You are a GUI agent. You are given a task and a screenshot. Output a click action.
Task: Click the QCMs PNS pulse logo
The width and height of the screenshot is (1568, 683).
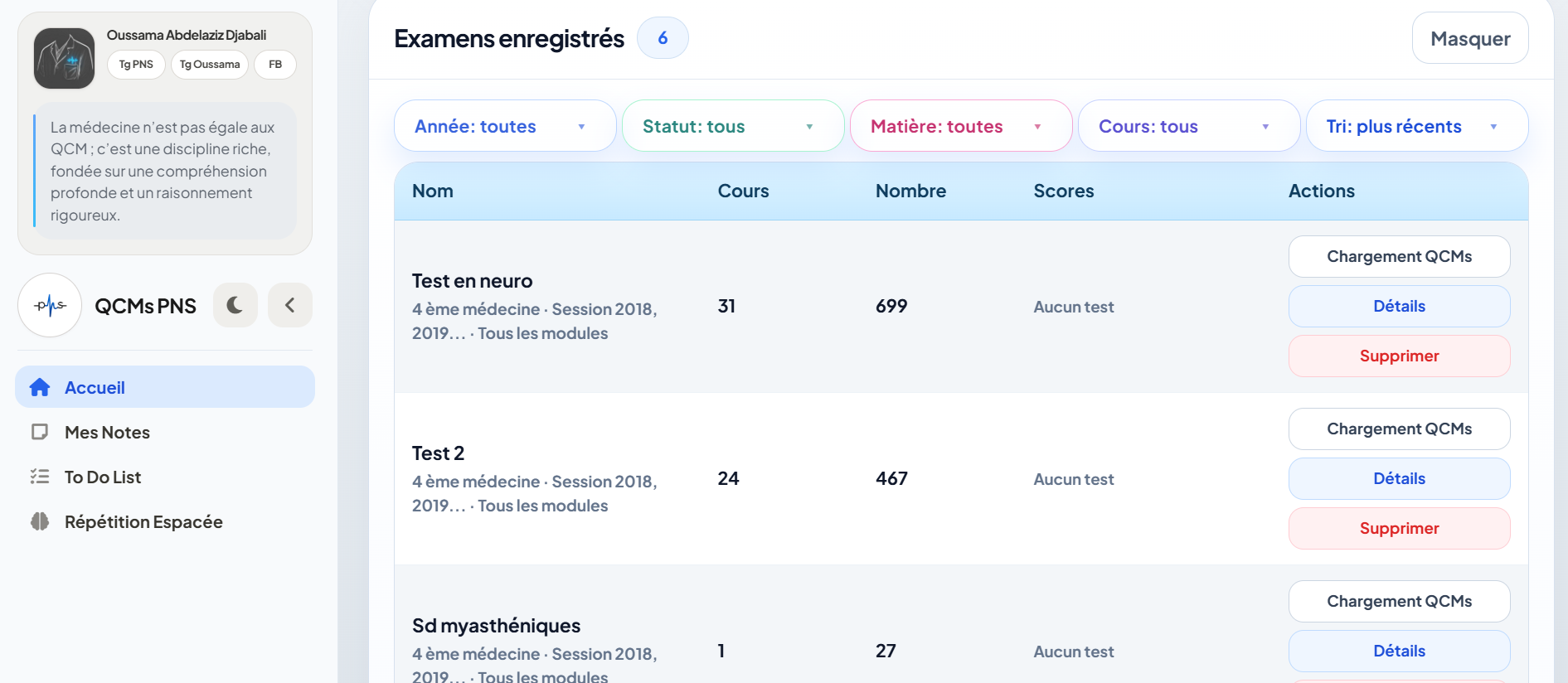tap(50, 305)
